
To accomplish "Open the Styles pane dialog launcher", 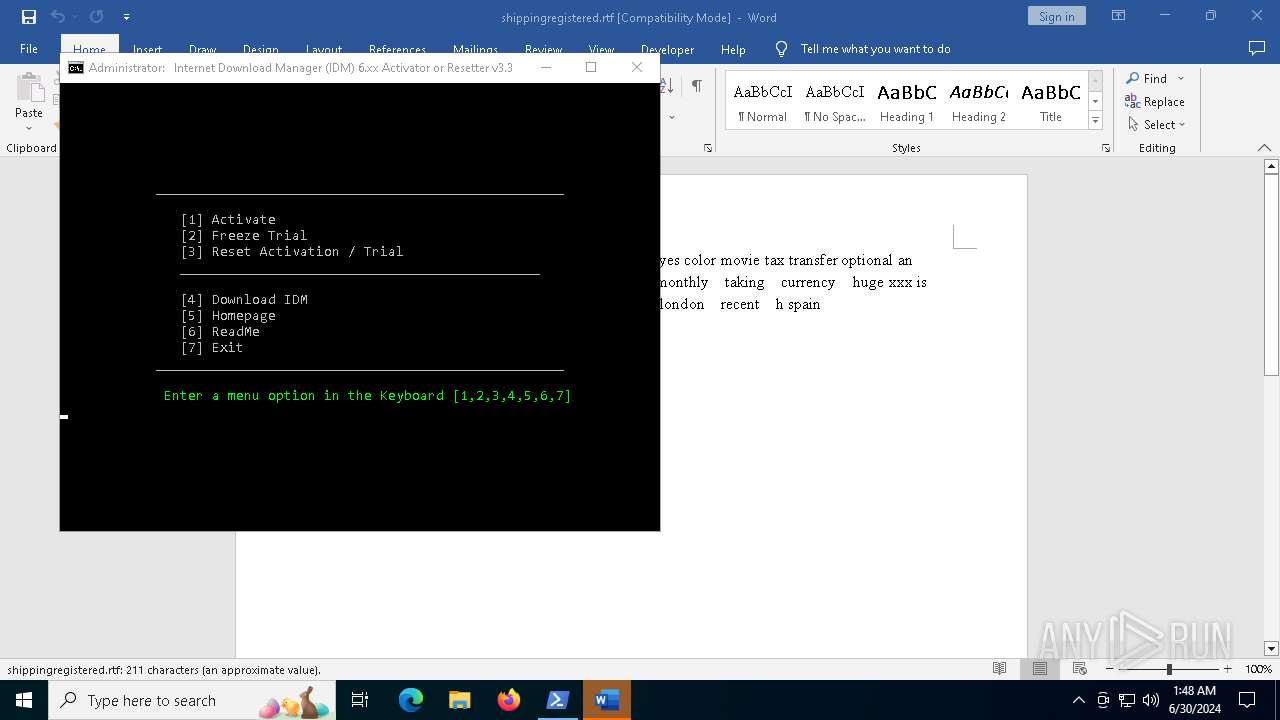I will (1106, 148).
